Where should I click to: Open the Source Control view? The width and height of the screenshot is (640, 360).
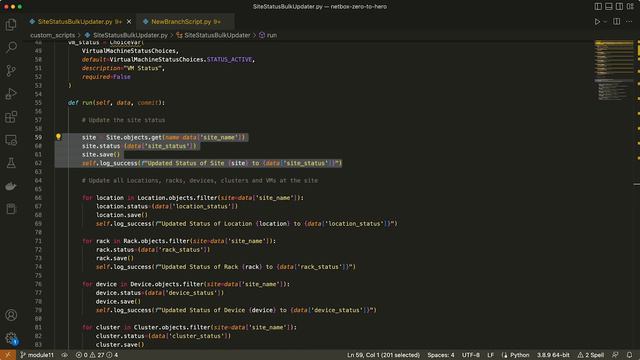[x=11, y=71]
